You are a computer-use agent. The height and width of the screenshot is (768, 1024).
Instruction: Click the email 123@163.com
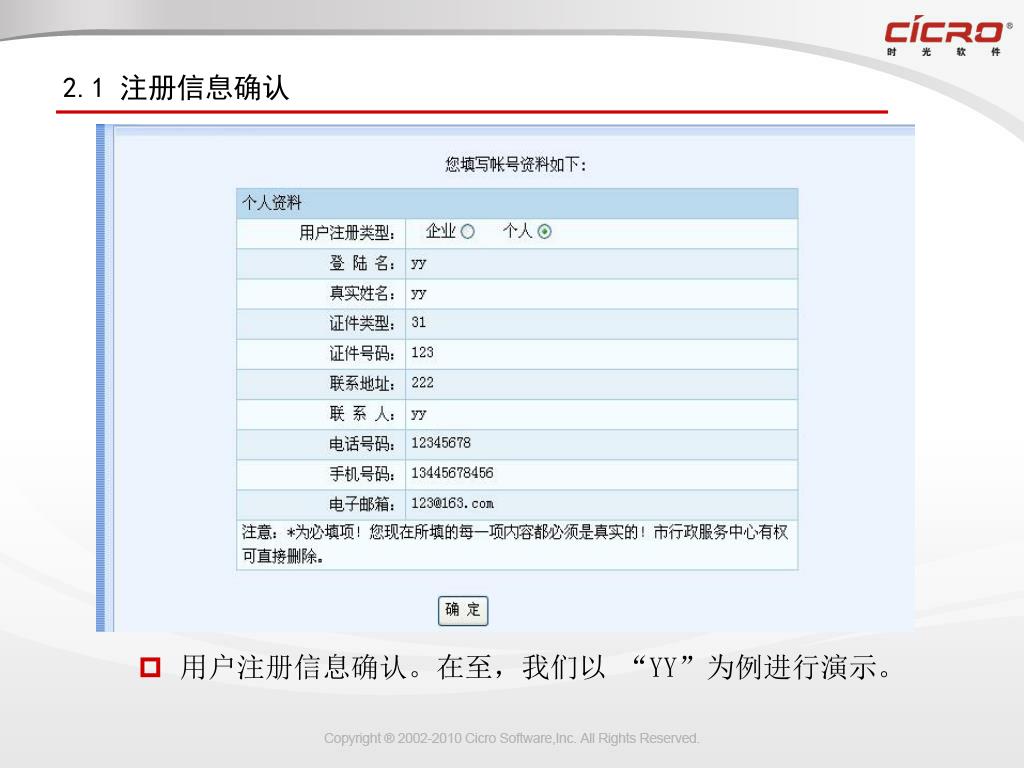point(452,504)
